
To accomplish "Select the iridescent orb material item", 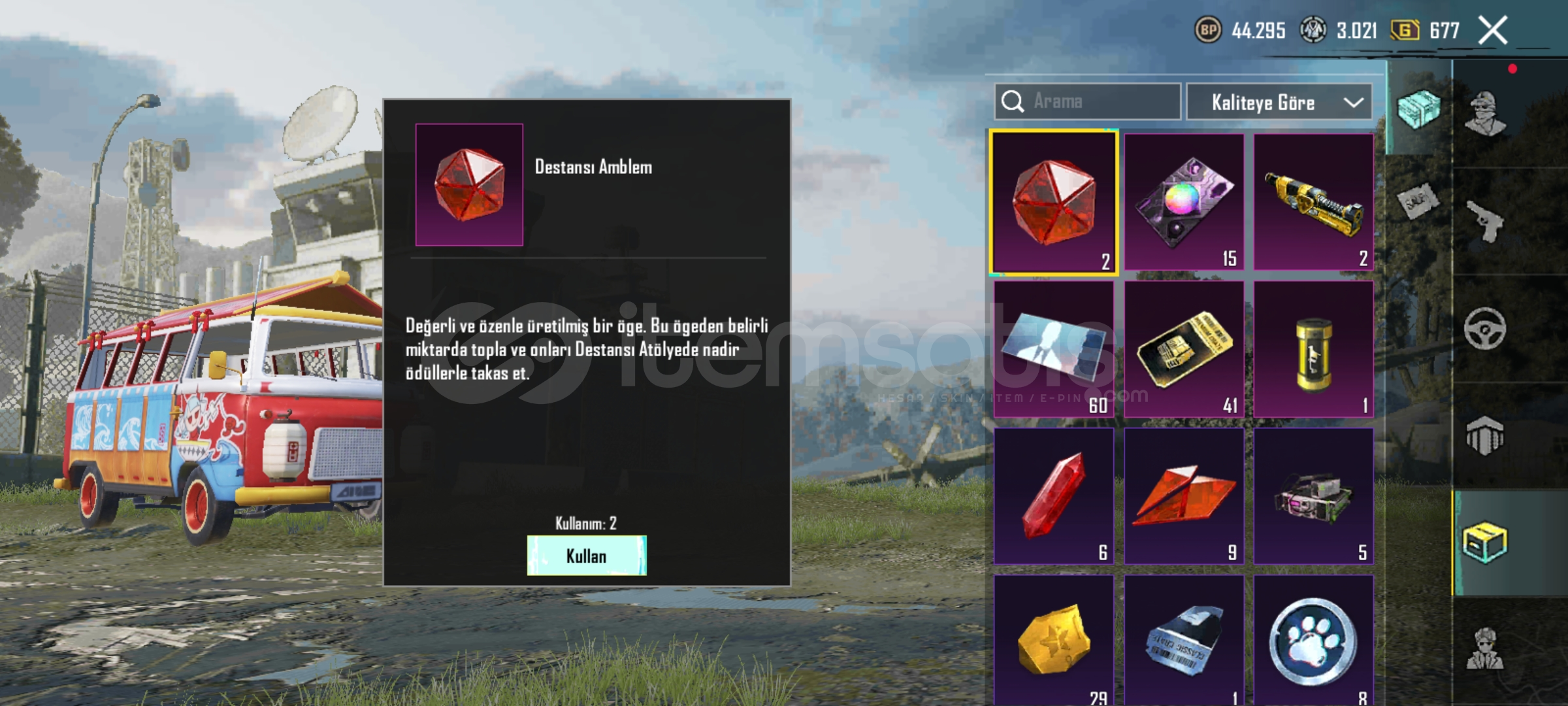I will coord(1184,202).
